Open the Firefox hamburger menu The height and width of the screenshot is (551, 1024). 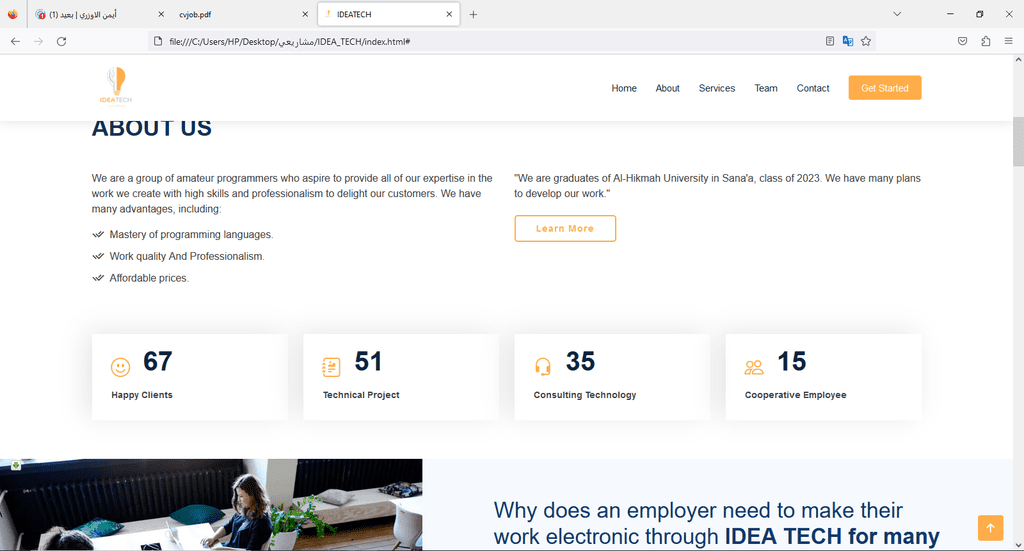point(1008,41)
